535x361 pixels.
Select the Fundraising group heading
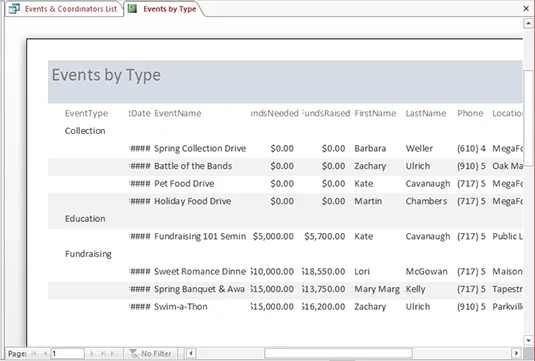click(88, 254)
